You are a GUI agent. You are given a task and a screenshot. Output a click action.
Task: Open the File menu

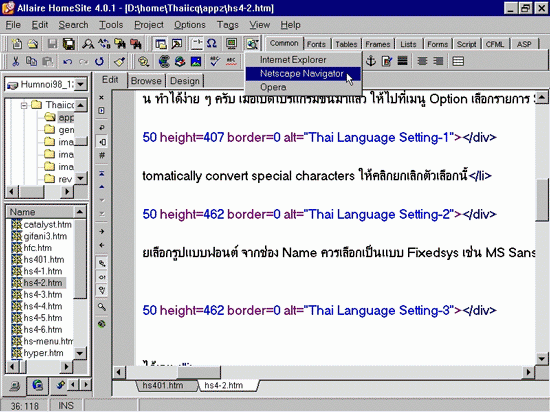(x=13, y=25)
